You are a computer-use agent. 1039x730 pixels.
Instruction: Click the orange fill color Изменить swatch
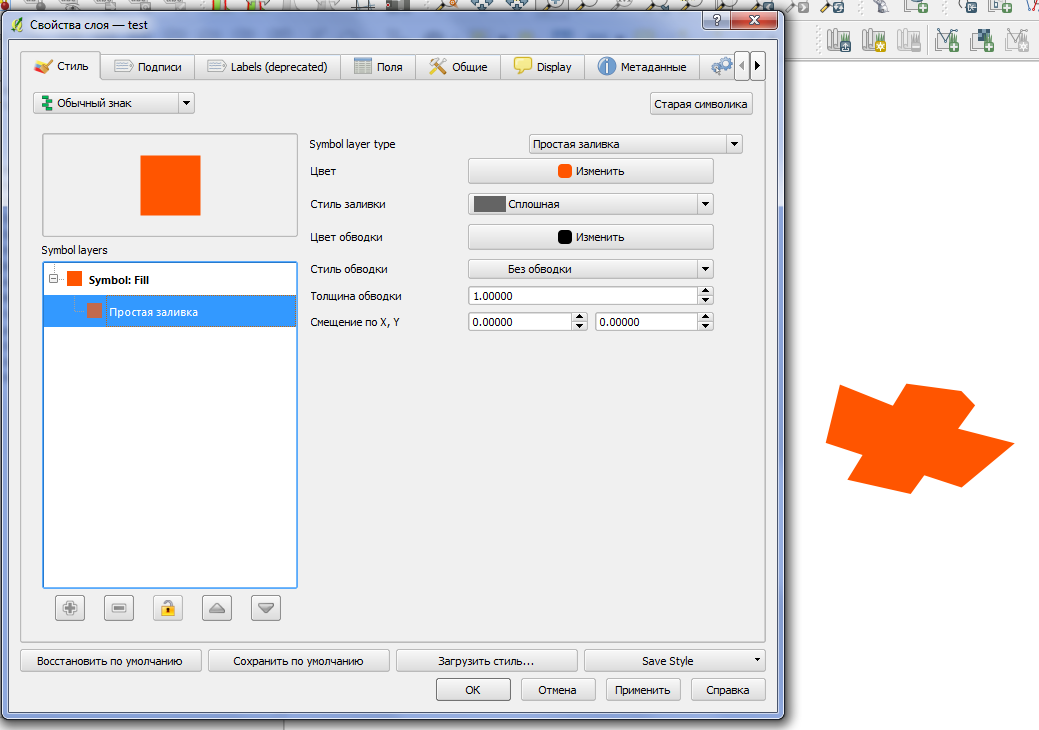tap(589, 170)
